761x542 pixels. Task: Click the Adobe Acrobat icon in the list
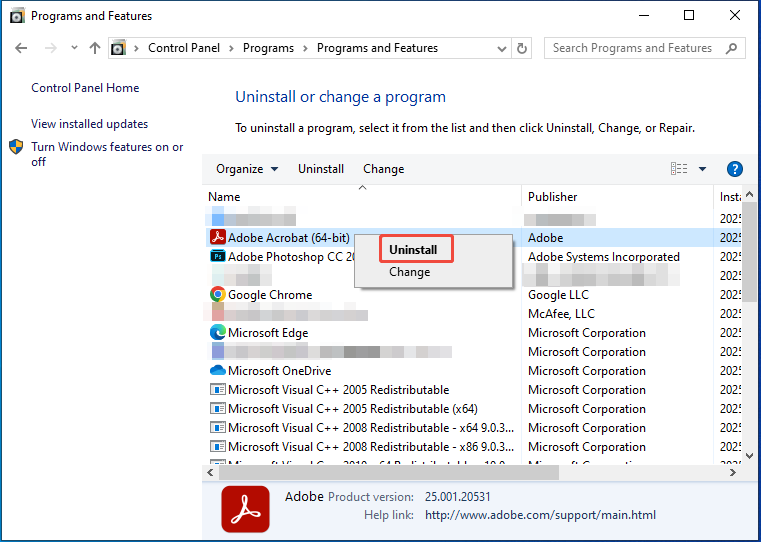(x=217, y=237)
